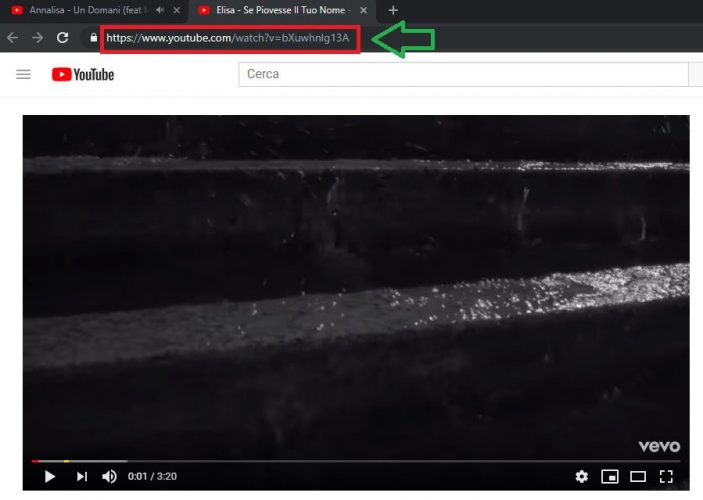Click the YouTube URL in the address bar

(228, 38)
